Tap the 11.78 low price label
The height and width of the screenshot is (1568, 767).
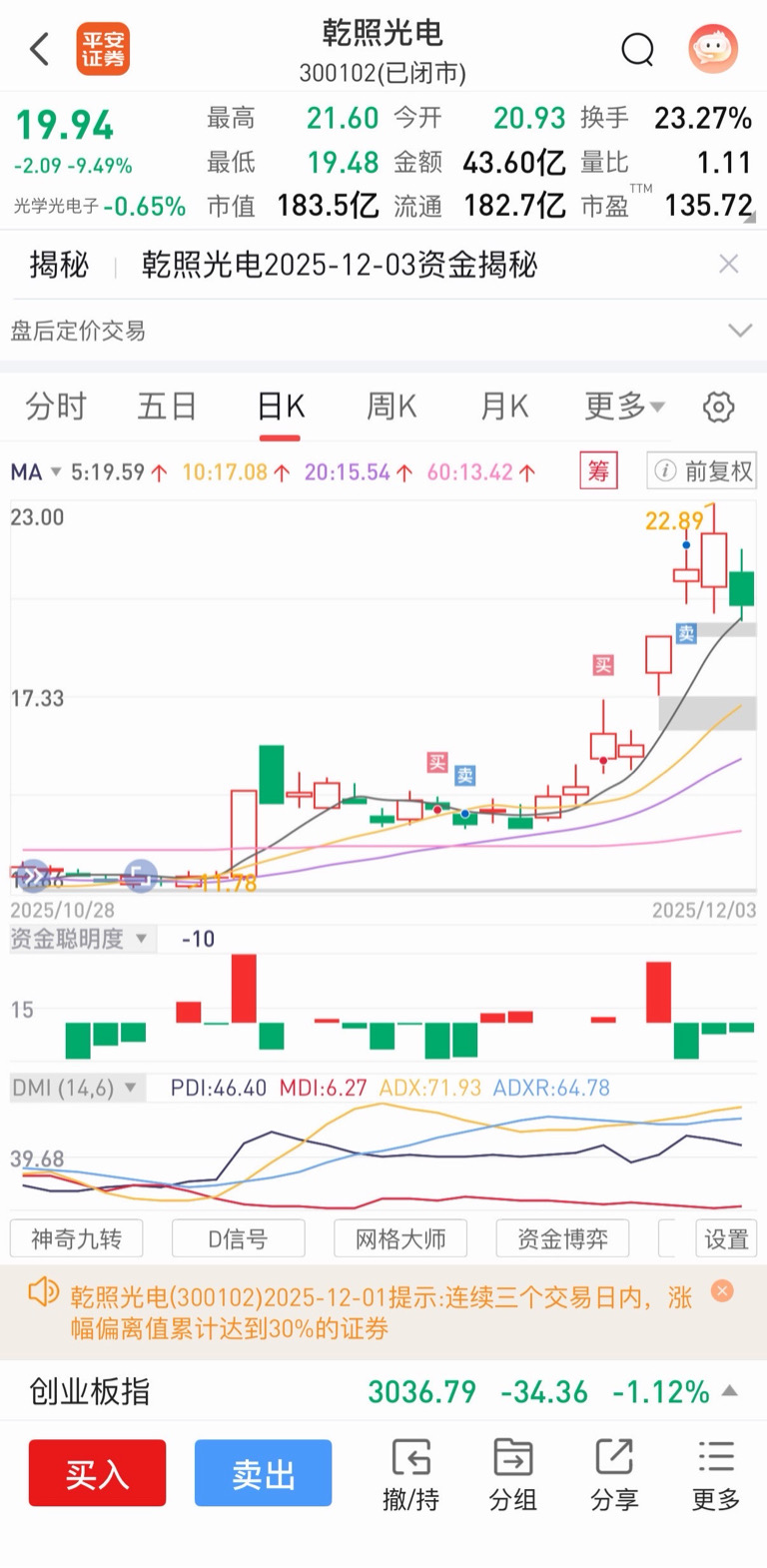(x=229, y=883)
